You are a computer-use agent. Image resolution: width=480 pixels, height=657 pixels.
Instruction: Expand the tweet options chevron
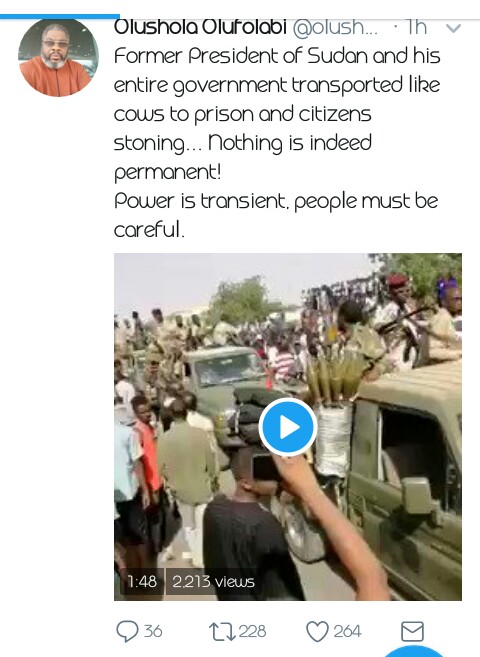[x=454, y=28]
